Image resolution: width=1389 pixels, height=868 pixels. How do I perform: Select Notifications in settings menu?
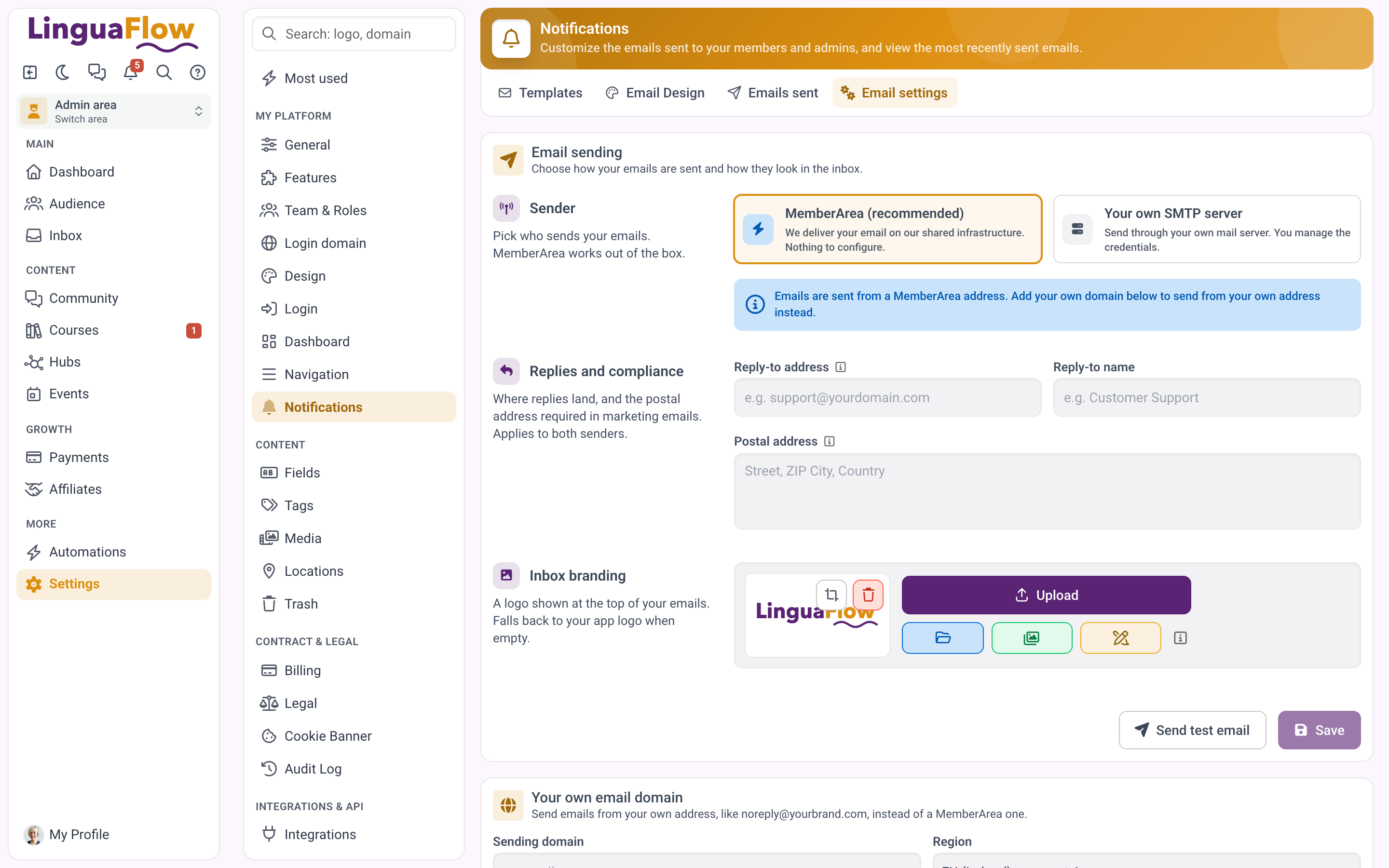point(354,407)
